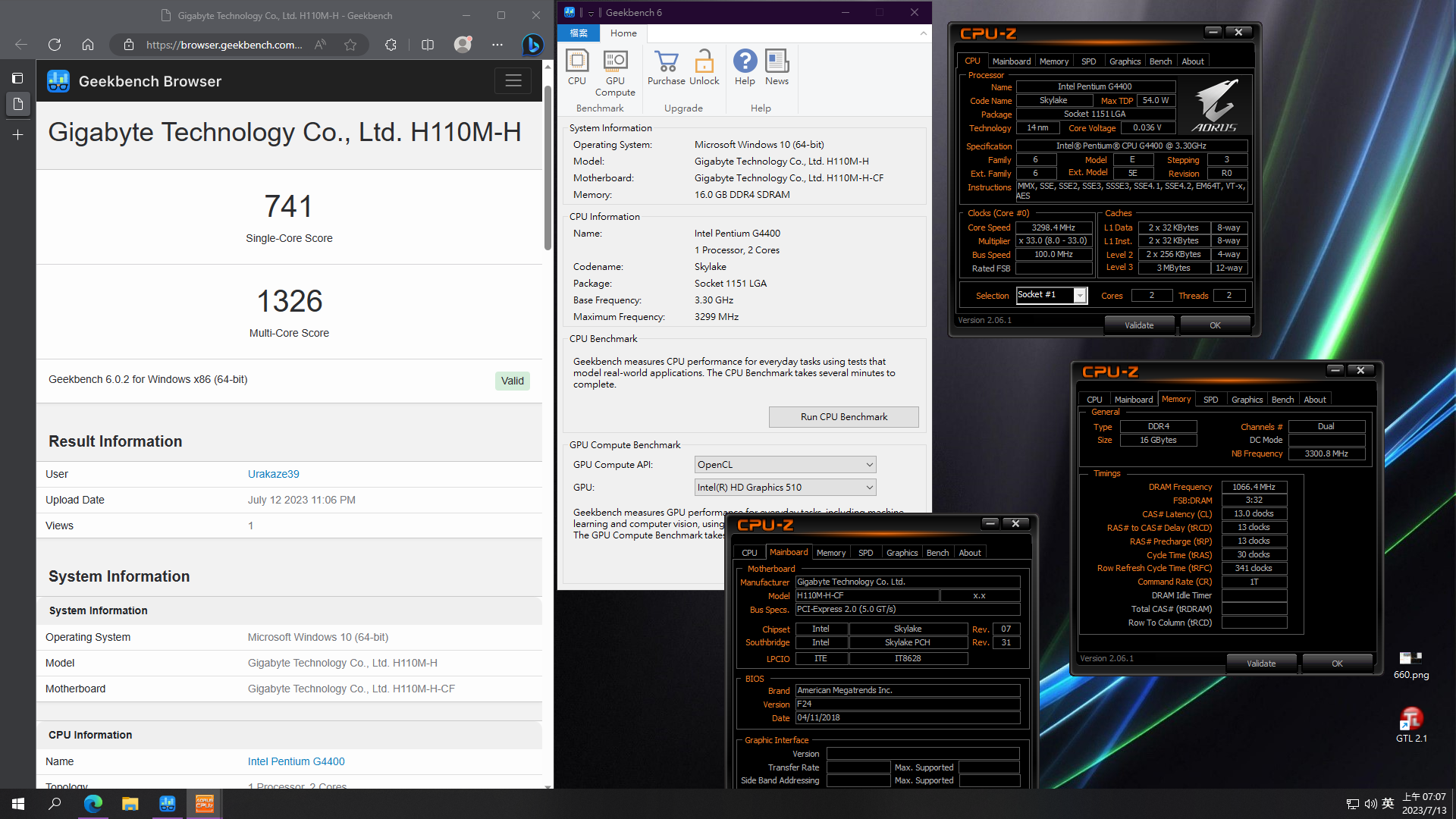Open Edge settings and more menu
The image size is (1456, 819).
(x=497, y=45)
